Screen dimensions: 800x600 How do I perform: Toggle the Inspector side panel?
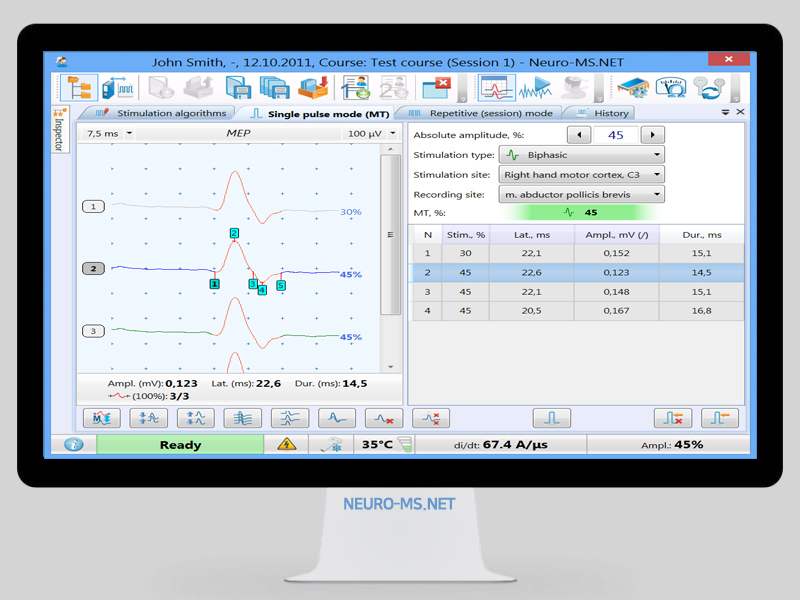(x=58, y=130)
